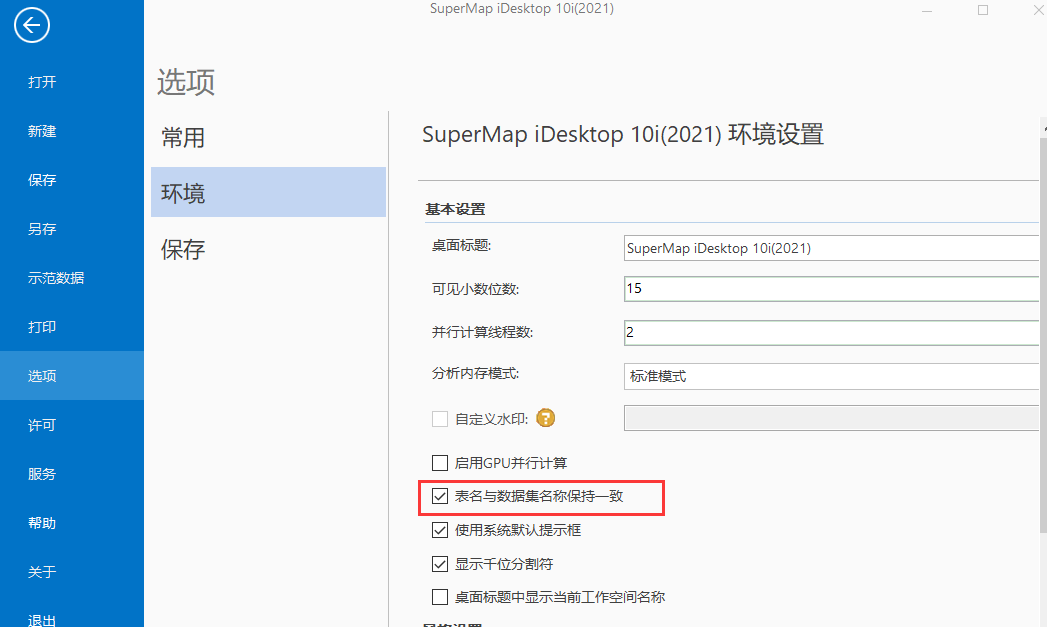Image resolution: width=1047 pixels, height=627 pixels.
Task: Click the 并行计算线程数: label
Action: click(x=482, y=333)
